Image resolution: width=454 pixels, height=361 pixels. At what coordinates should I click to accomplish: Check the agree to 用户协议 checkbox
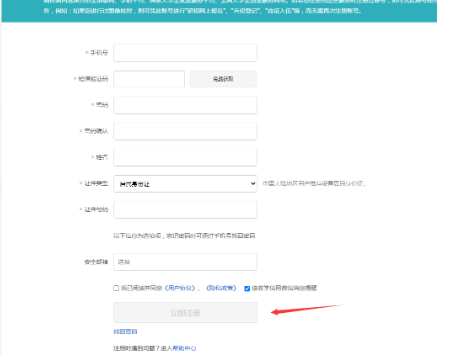click(x=116, y=288)
